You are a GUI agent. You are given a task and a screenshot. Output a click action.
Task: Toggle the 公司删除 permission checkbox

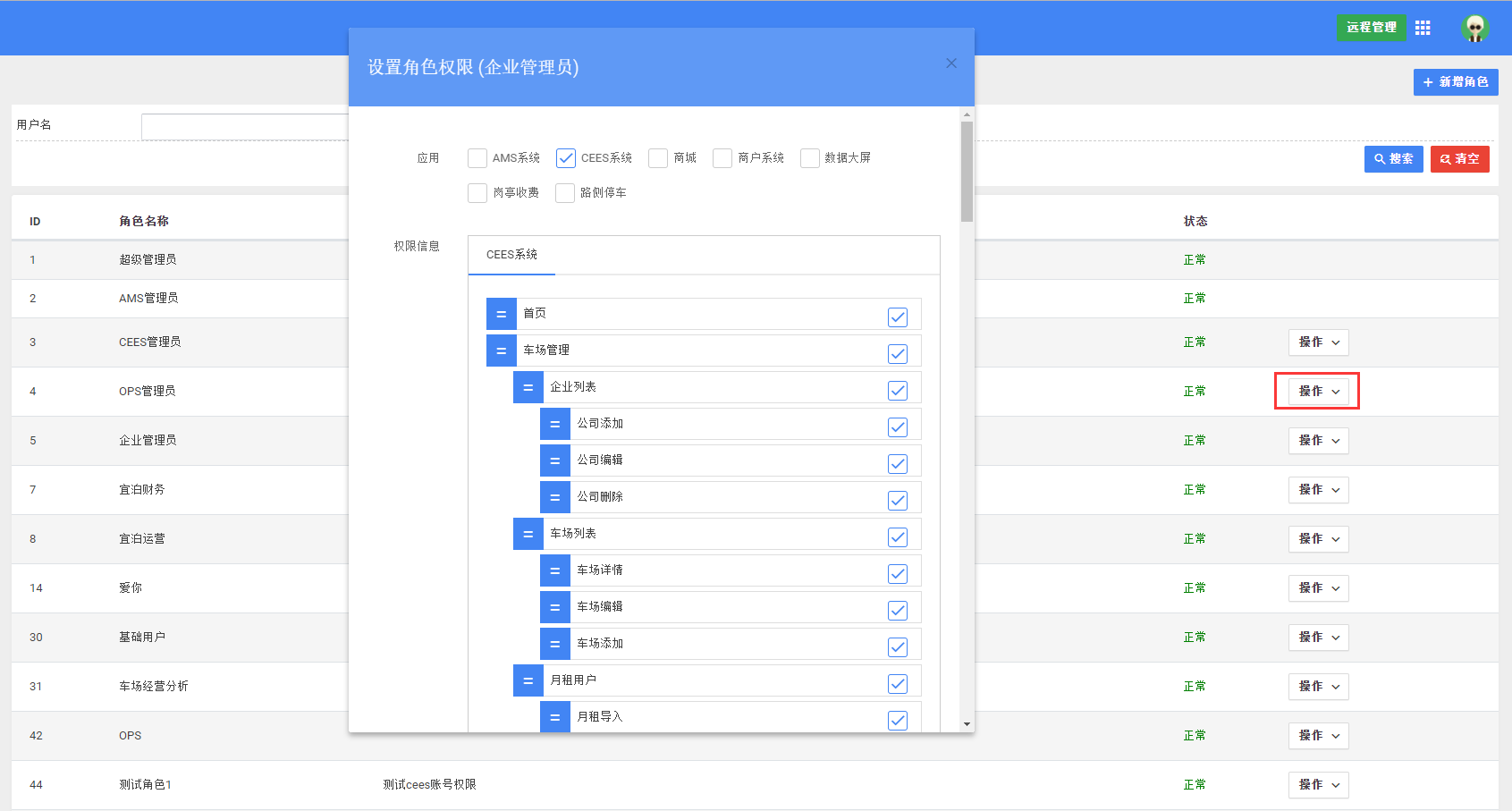898,501
